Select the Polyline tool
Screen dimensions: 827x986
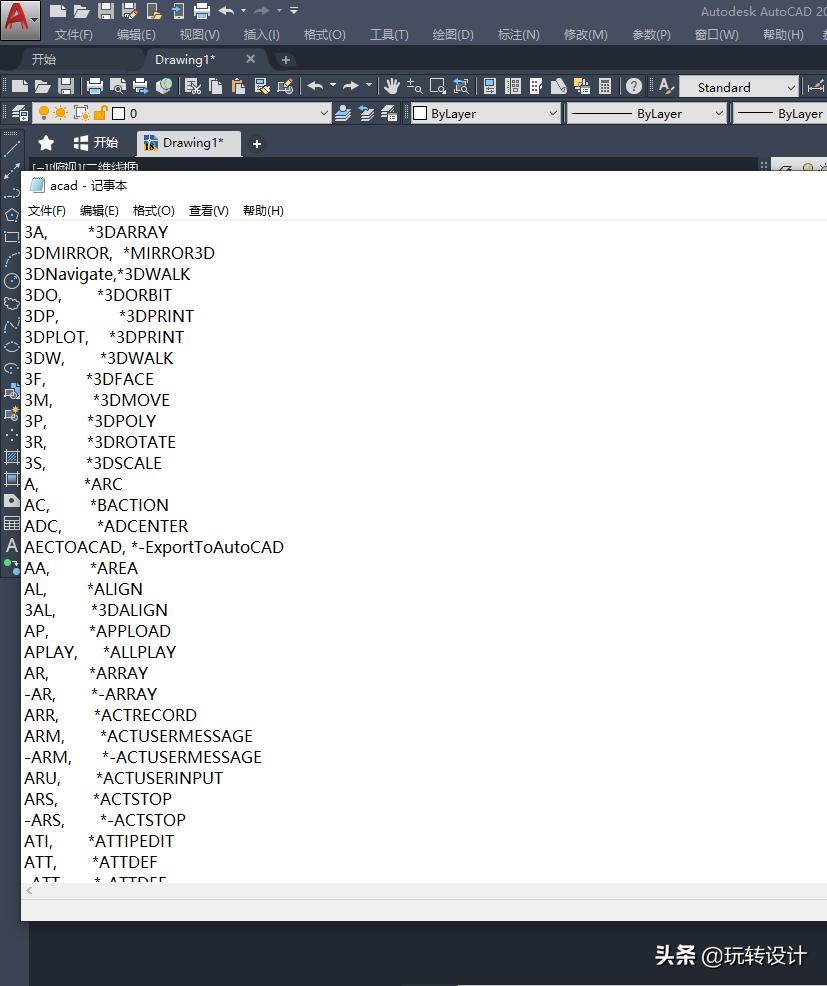click(x=11, y=192)
